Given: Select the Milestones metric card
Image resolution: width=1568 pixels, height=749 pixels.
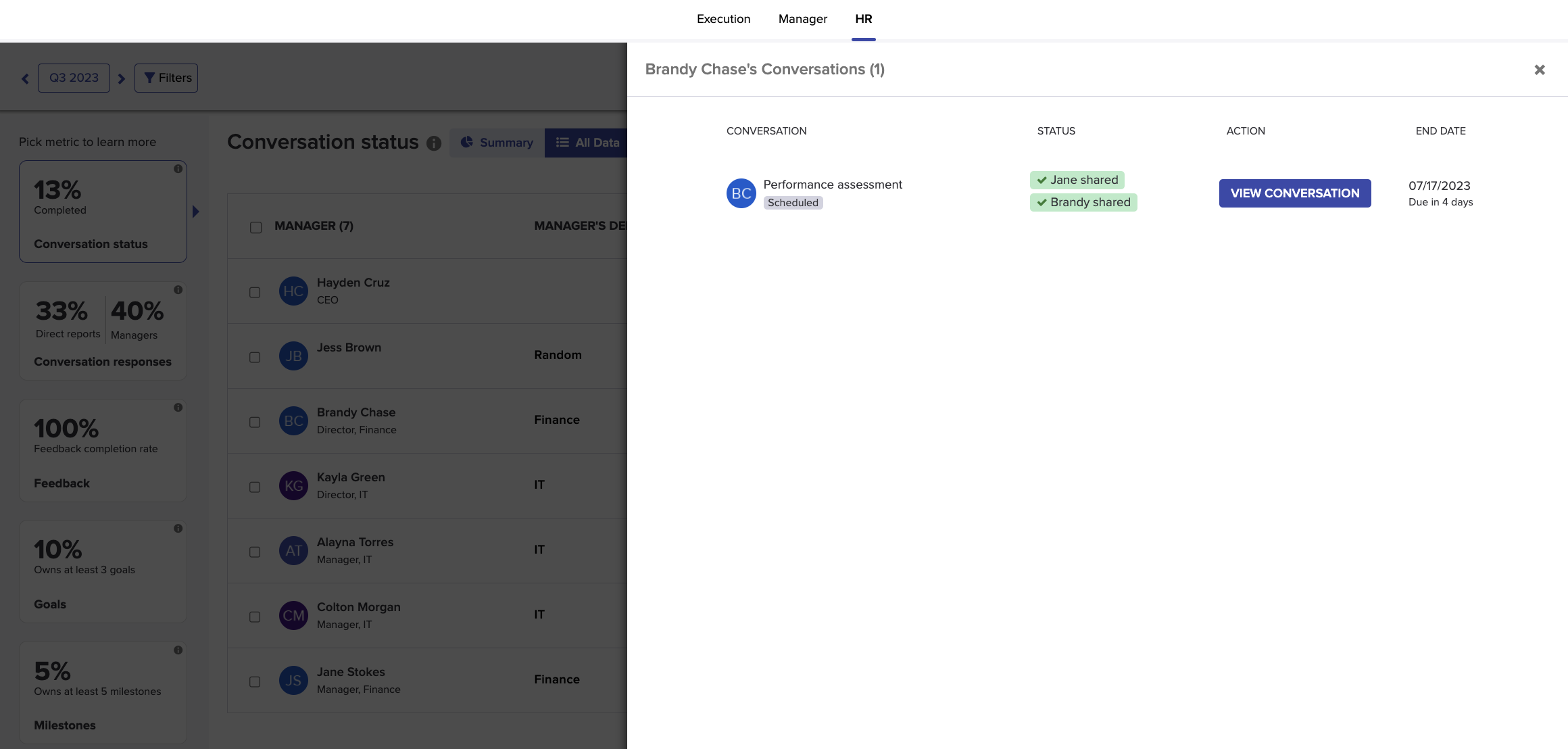Looking at the screenshot, I should (x=103, y=693).
